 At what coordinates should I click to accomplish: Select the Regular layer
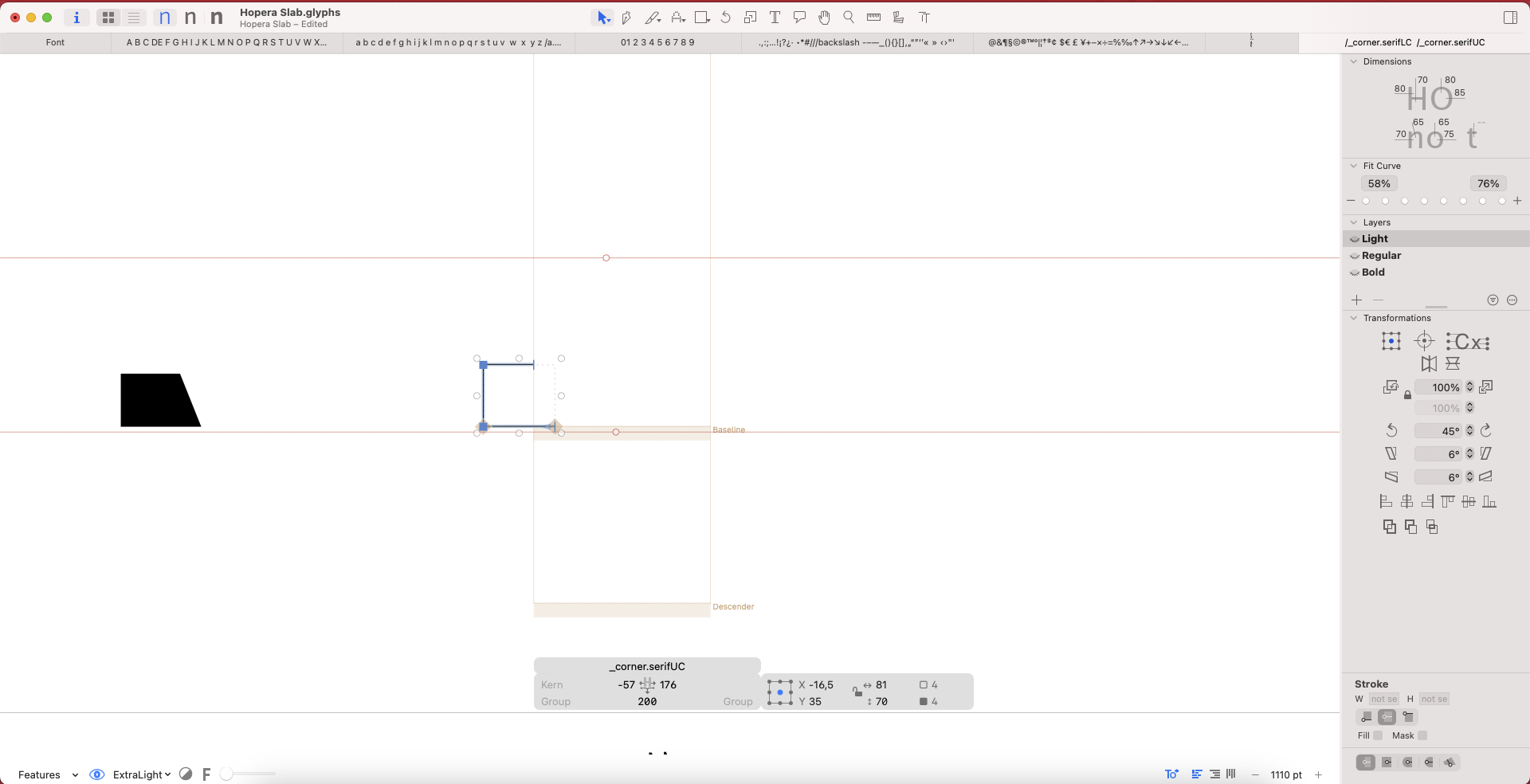(1381, 256)
